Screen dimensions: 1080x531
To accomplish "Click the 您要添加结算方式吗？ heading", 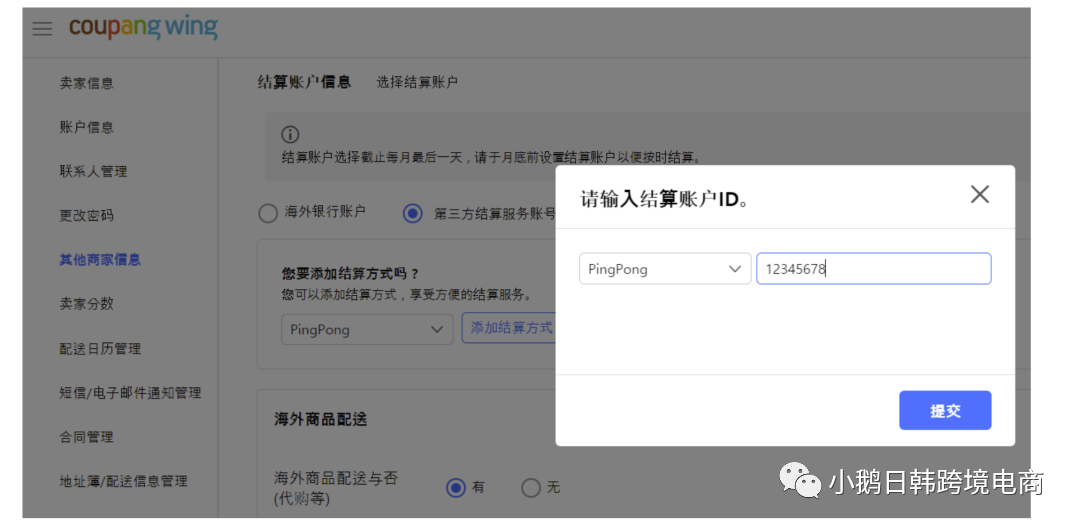I will coord(351,273).
